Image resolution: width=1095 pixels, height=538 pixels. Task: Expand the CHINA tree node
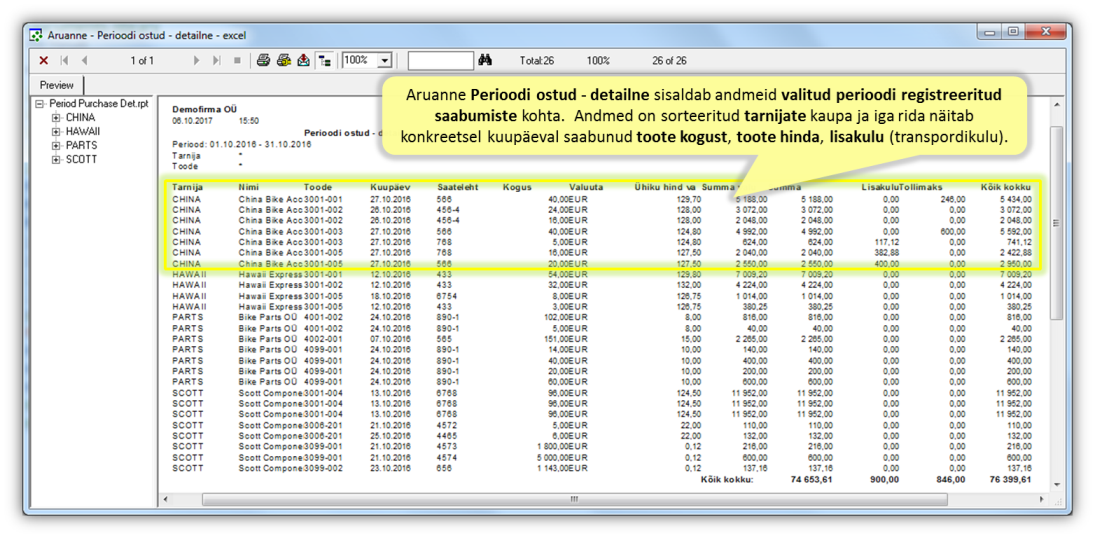coord(56,117)
